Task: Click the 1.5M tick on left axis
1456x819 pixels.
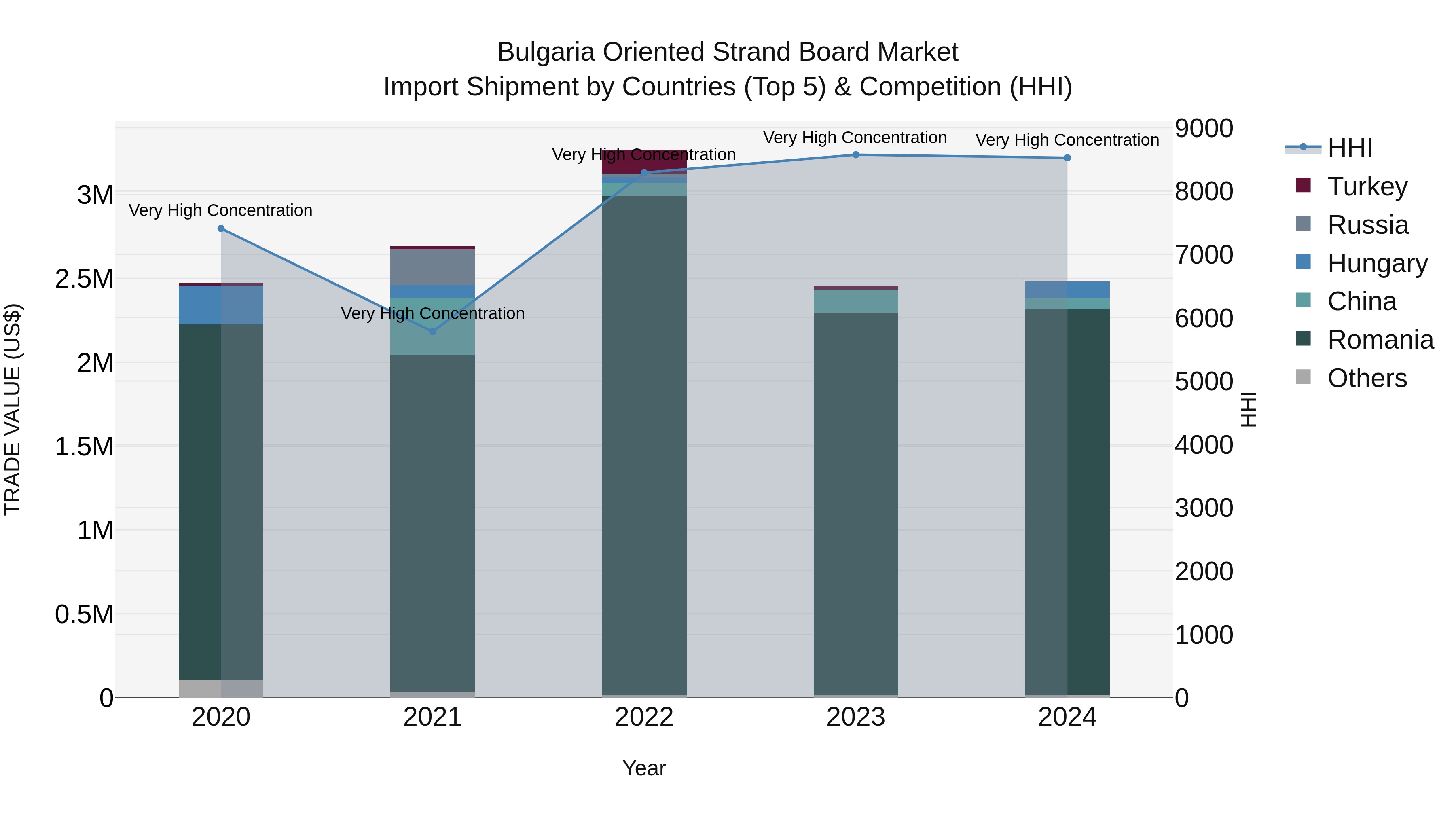Action: (x=84, y=447)
